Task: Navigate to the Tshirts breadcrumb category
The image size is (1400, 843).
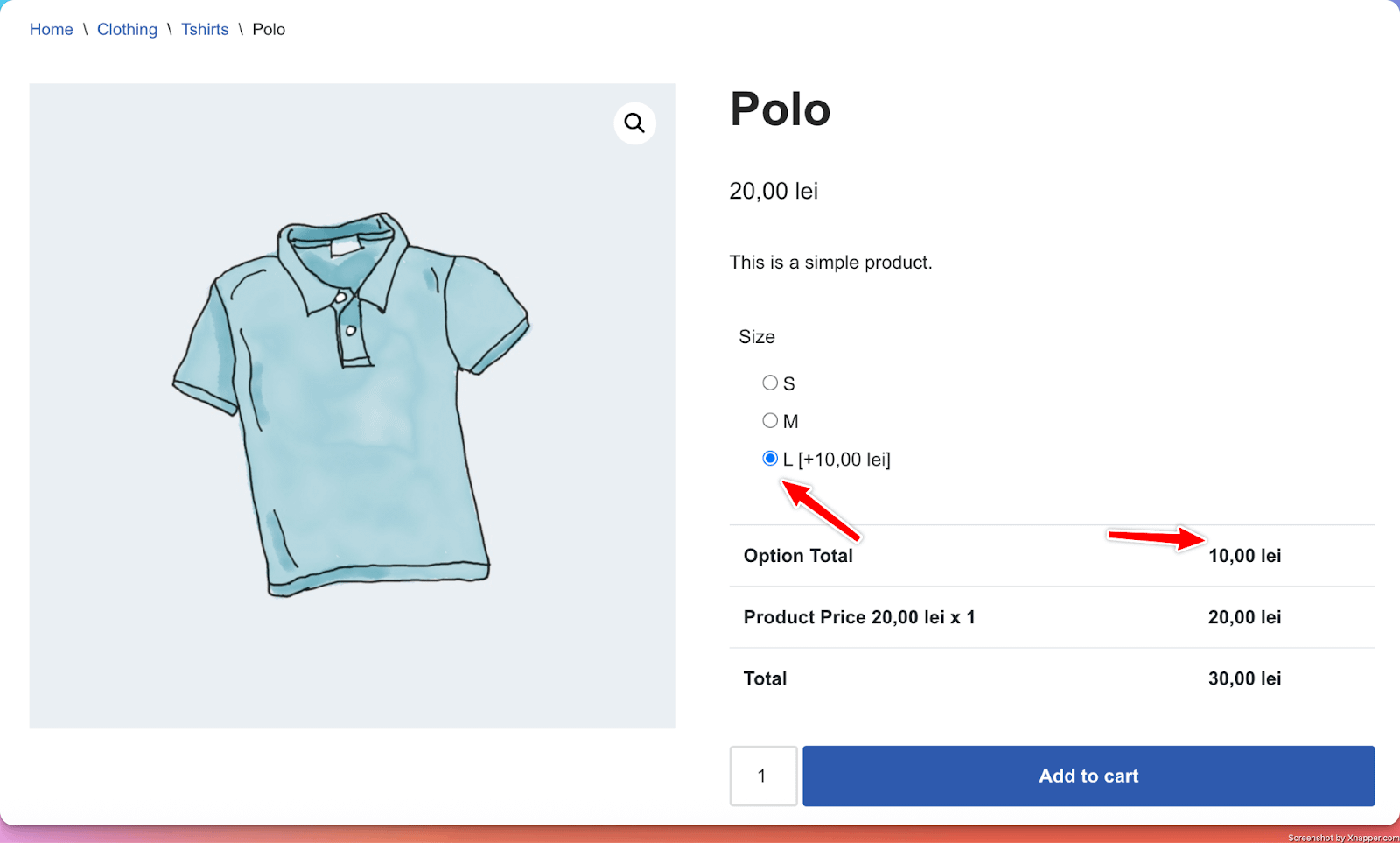Action: pos(205,30)
